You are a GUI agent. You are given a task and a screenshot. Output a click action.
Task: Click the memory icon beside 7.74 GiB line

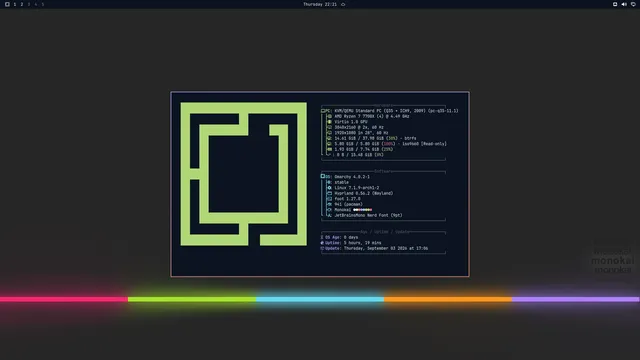click(x=329, y=149)
